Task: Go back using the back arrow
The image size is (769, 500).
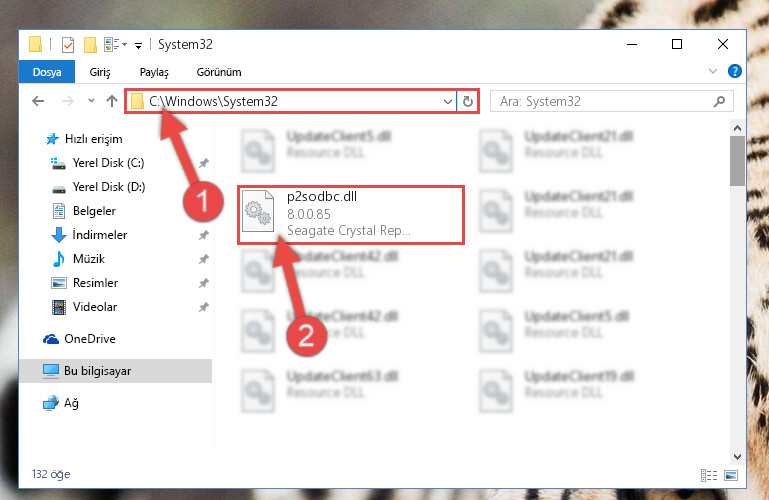Action: [x=38, y=101]
